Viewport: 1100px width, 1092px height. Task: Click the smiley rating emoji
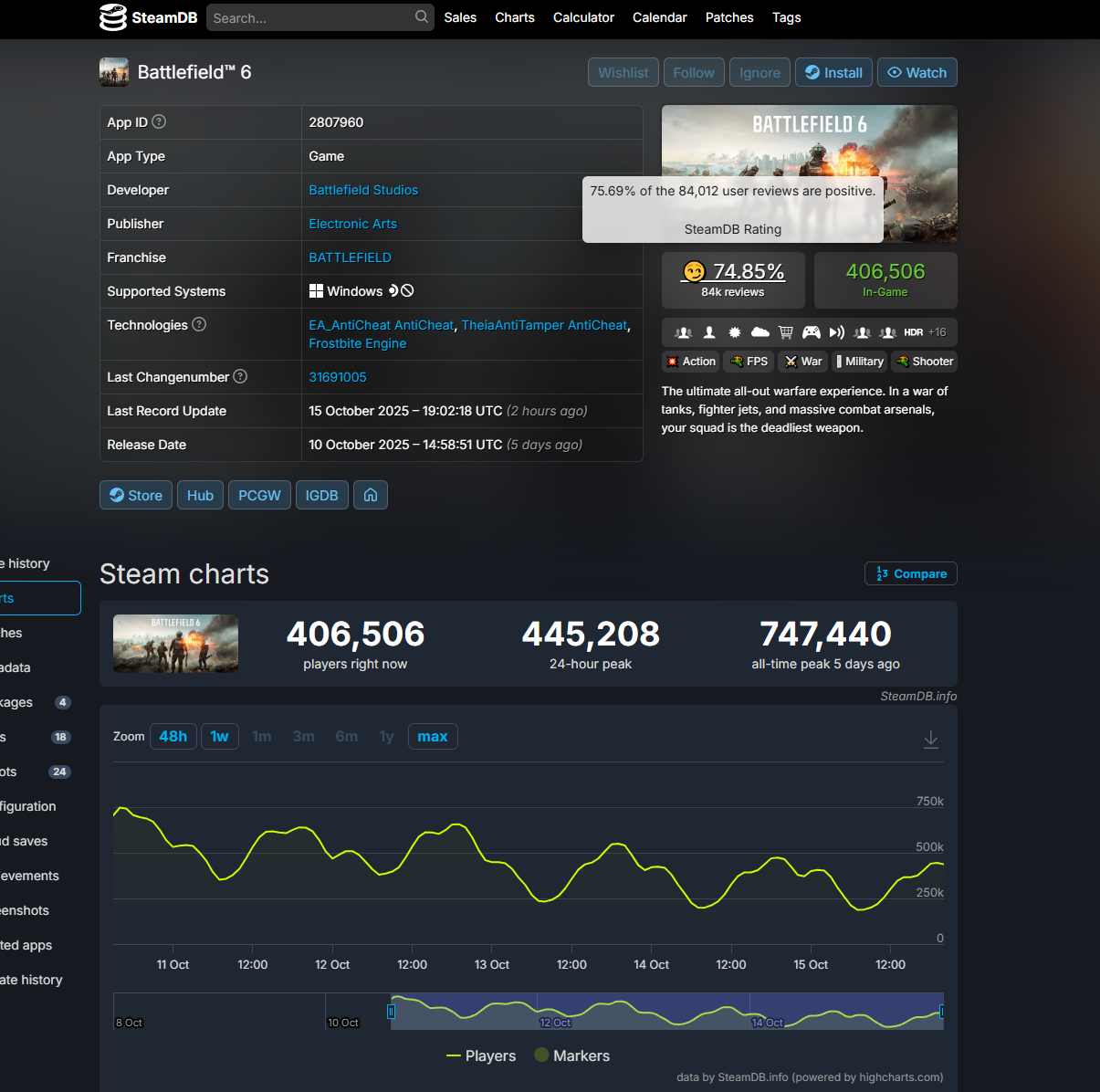tap(694, 271)
